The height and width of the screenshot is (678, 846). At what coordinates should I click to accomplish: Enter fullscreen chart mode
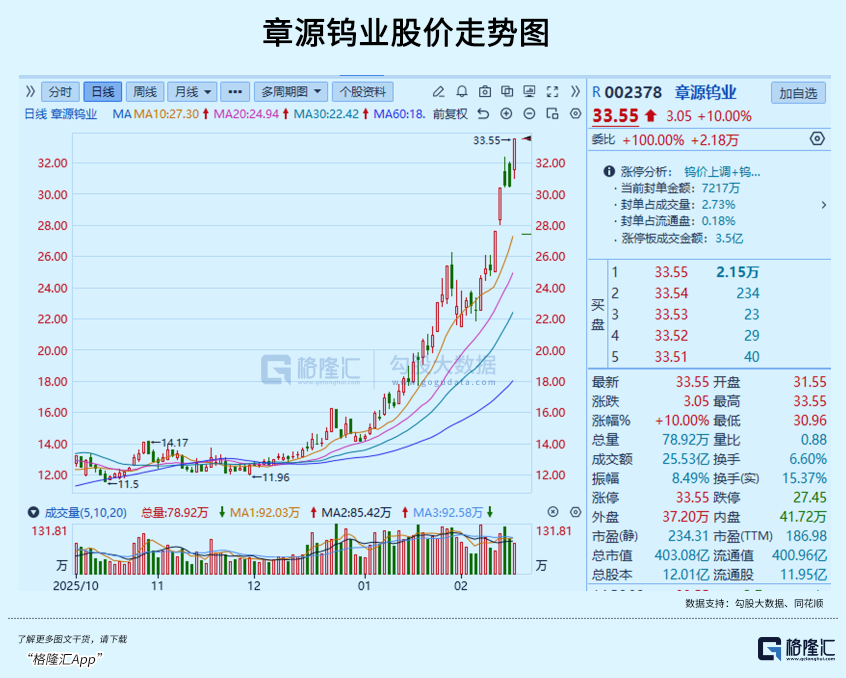(552, 92)
